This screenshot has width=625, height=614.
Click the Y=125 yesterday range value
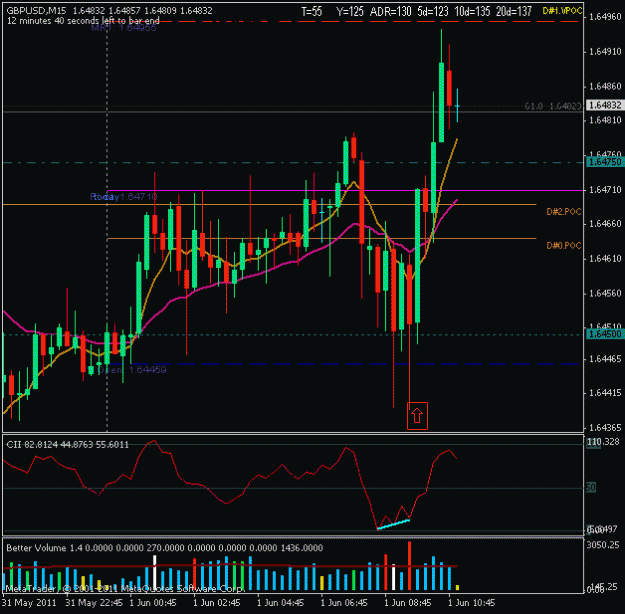pos(350,12)
